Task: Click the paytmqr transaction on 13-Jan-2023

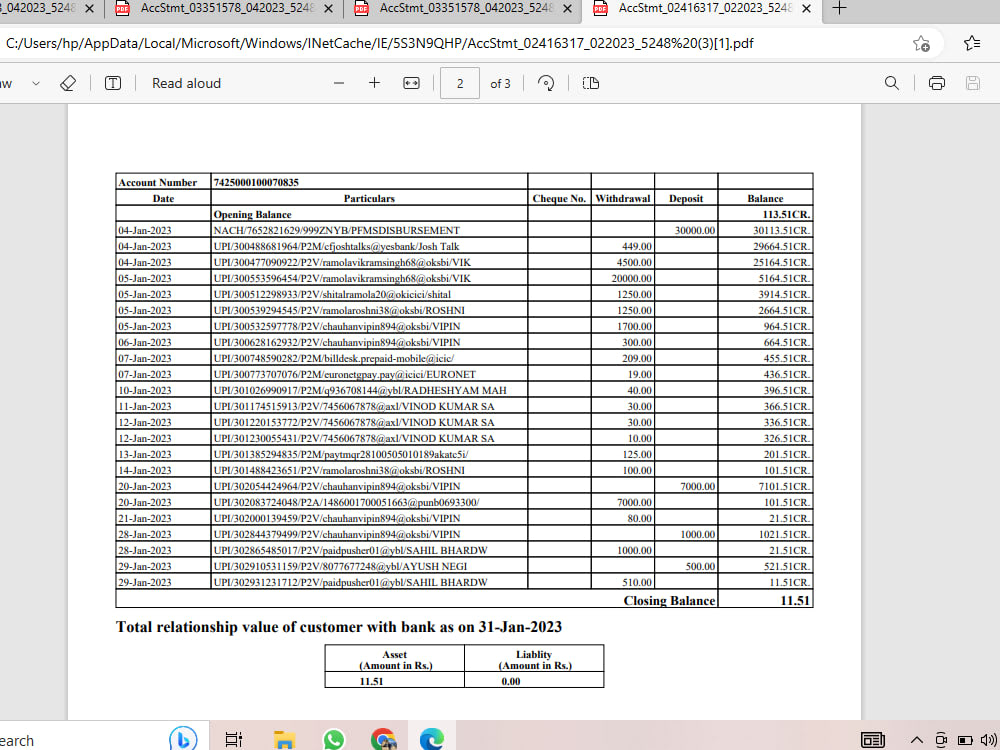Action: pyautogui.click(x=341, y=454)
